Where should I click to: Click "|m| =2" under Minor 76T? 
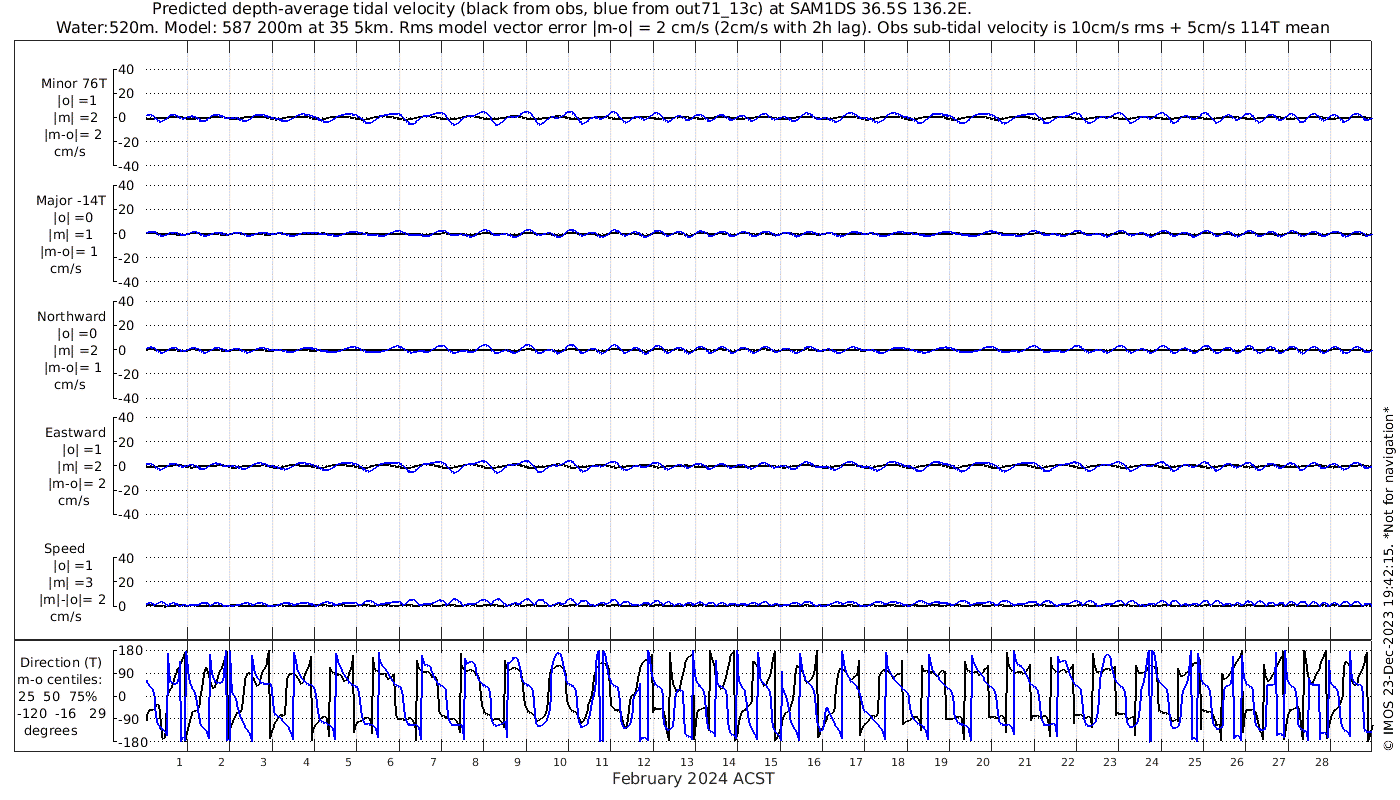pos(76,118)
